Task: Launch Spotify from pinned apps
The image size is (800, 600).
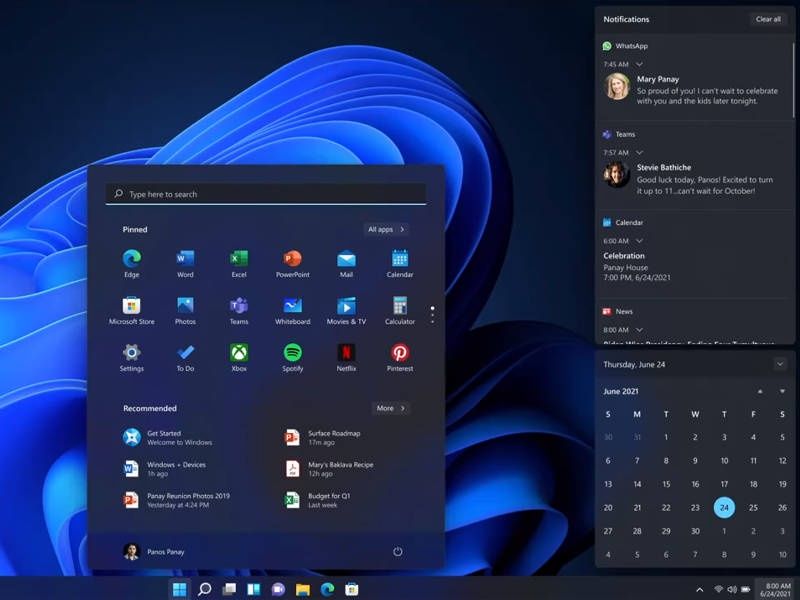Action: pyautogui.click(x=292, y=357)
